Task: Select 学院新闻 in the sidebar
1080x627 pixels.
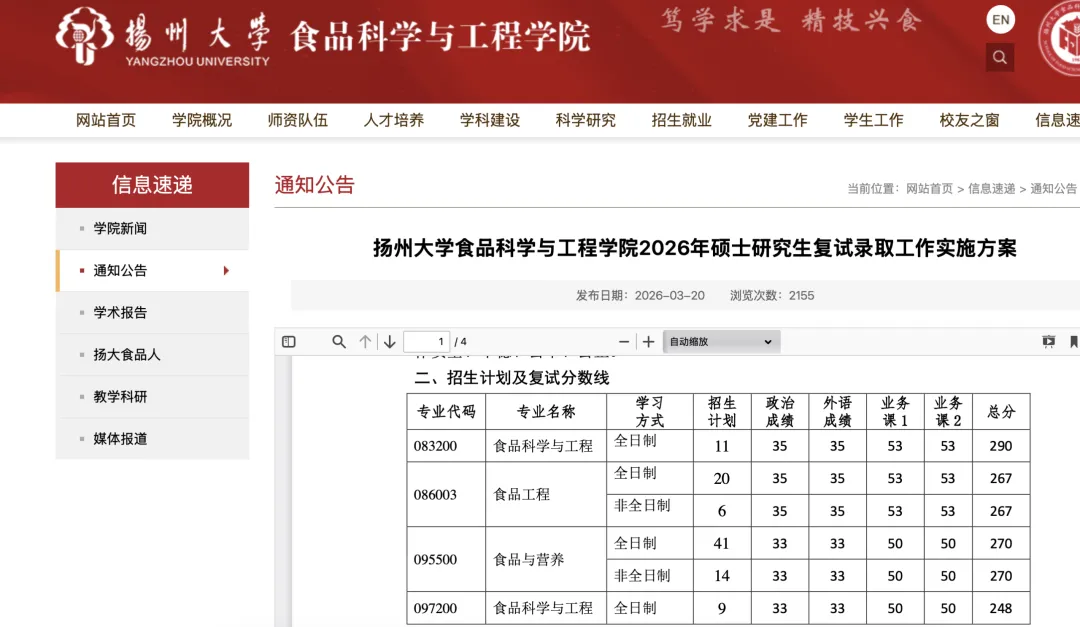Action: coord(152,229)
